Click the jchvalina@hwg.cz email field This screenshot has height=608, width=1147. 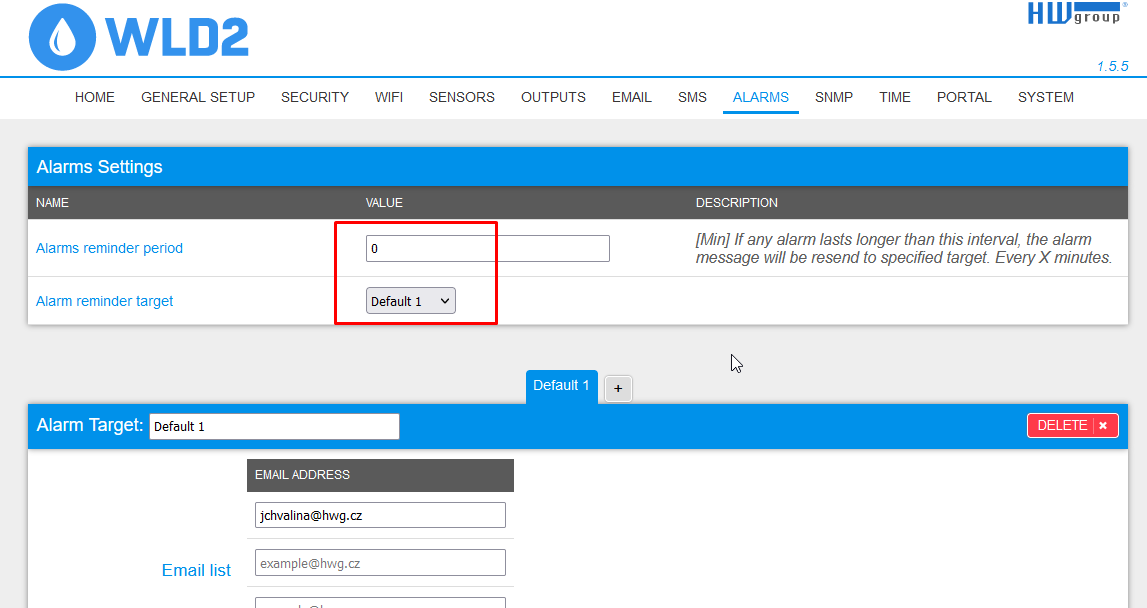tap(380, 515)
